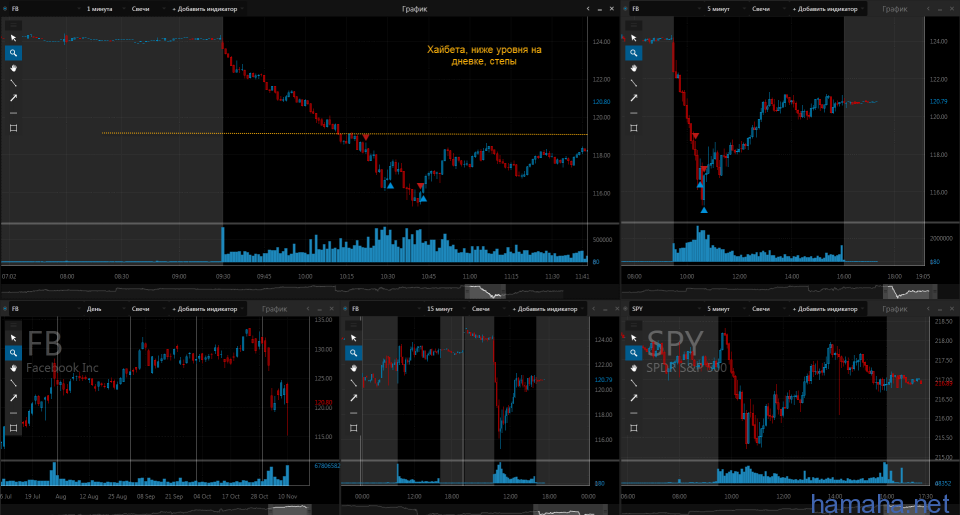Select the hand pan tool in 1-minute FB chart
Viewport: 960px width, 515px height.
[x=13, y=68]
